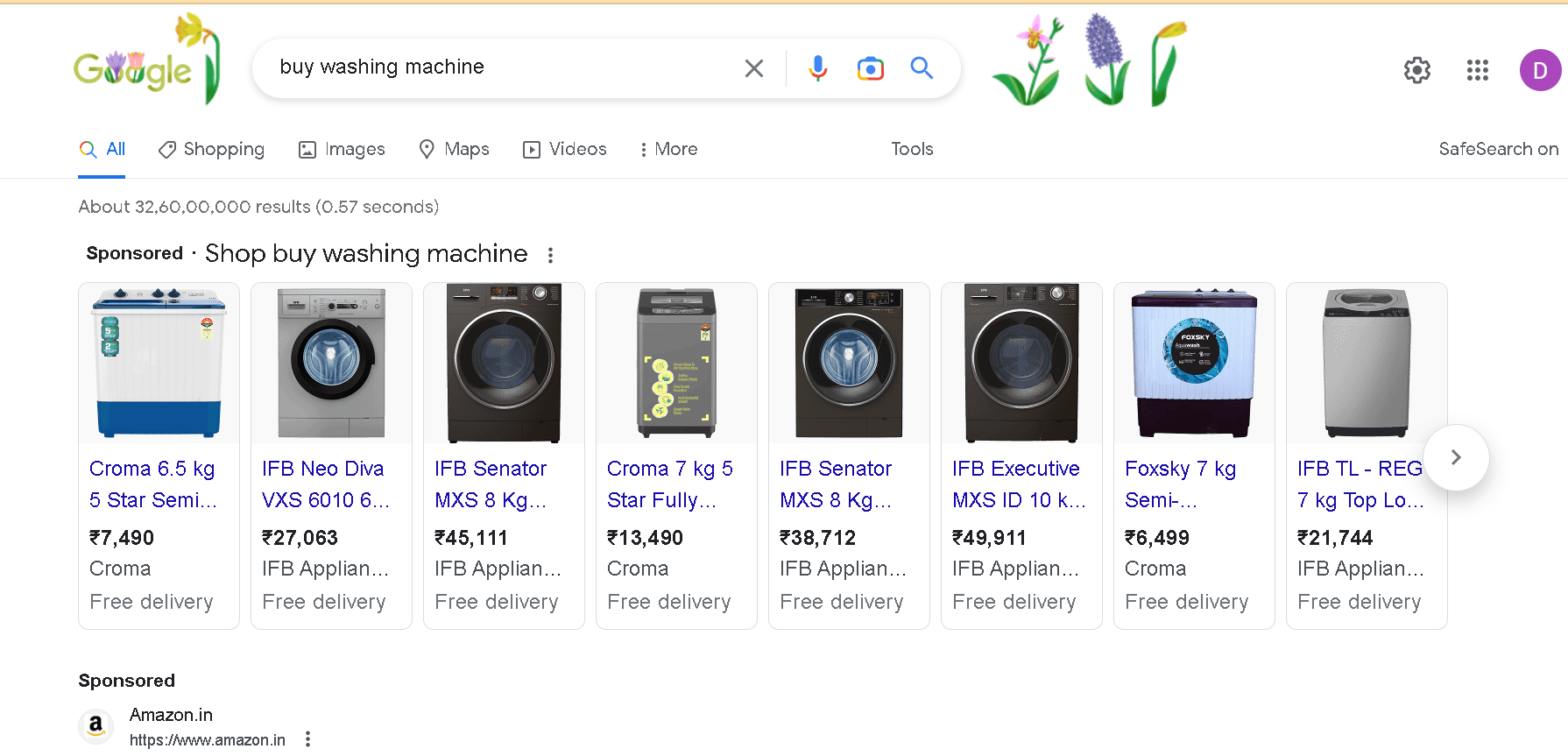Select the ₹45,111 IFB Senator washer image
Screen dimensions: 1568x756
(504, 363)
